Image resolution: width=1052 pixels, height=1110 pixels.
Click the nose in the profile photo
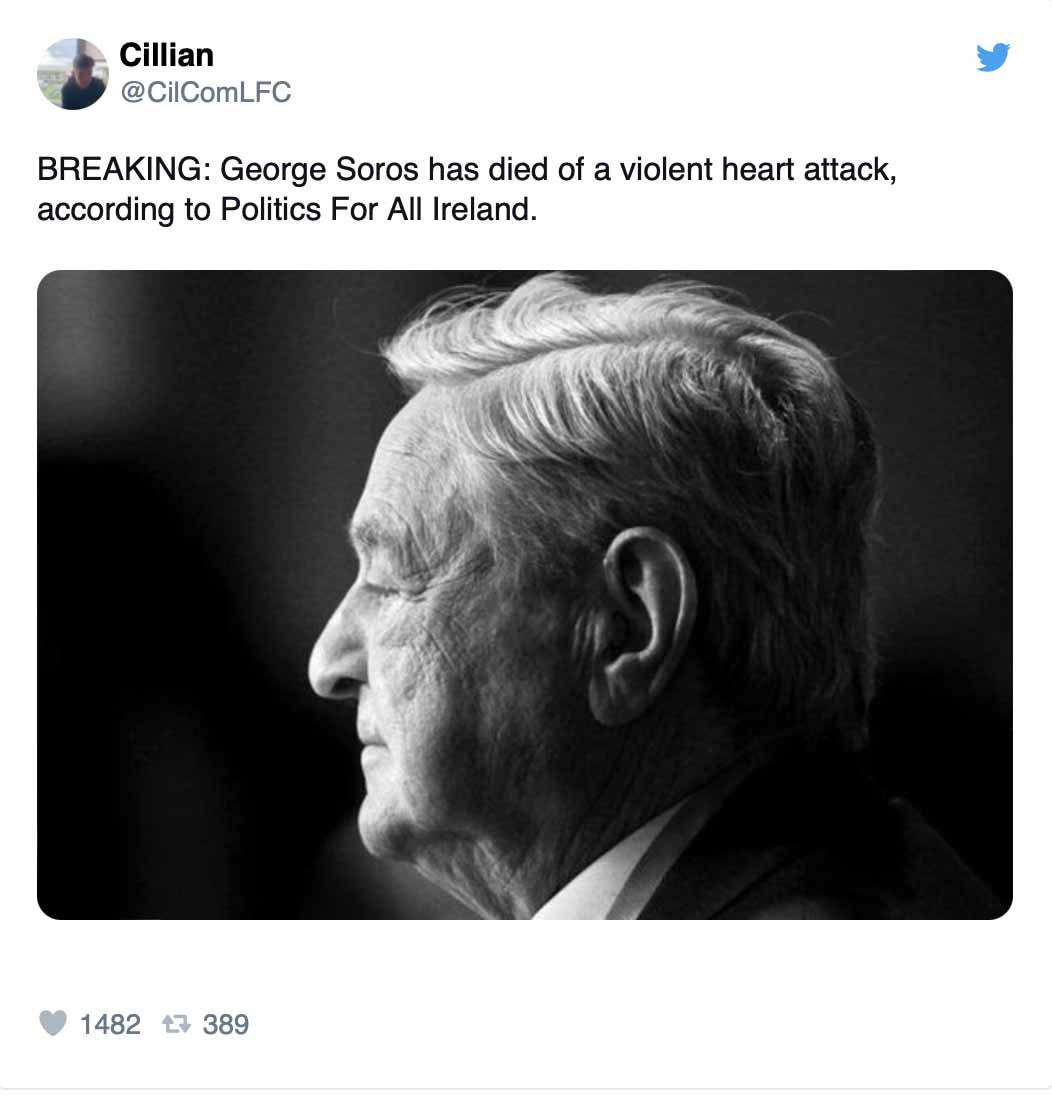pos(332,665)
